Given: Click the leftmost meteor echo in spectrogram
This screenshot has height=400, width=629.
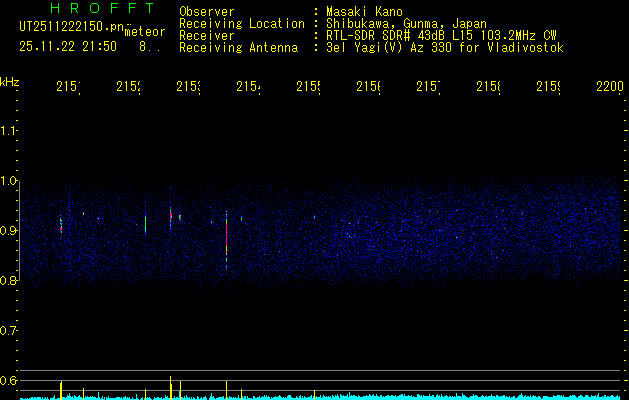Looking at the screenshot, I should (61, 223).
